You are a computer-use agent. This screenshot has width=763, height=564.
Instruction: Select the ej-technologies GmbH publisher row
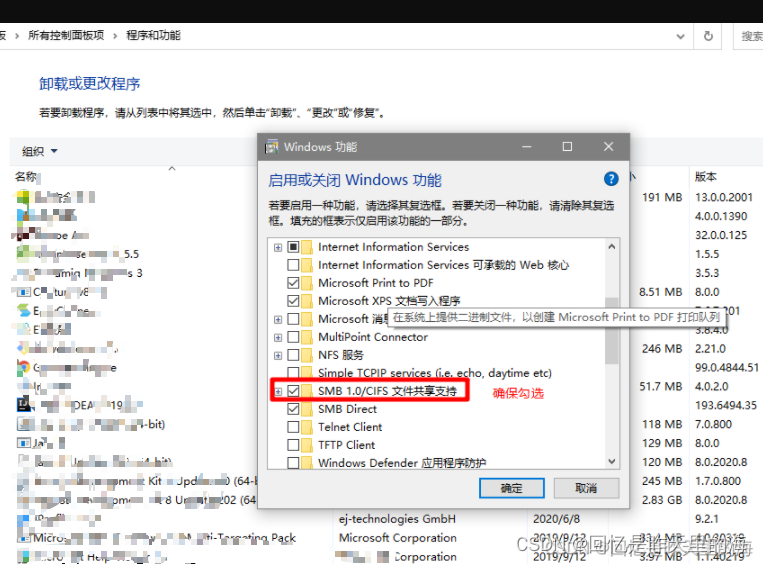pyautogui.click(x=397, y=519)
